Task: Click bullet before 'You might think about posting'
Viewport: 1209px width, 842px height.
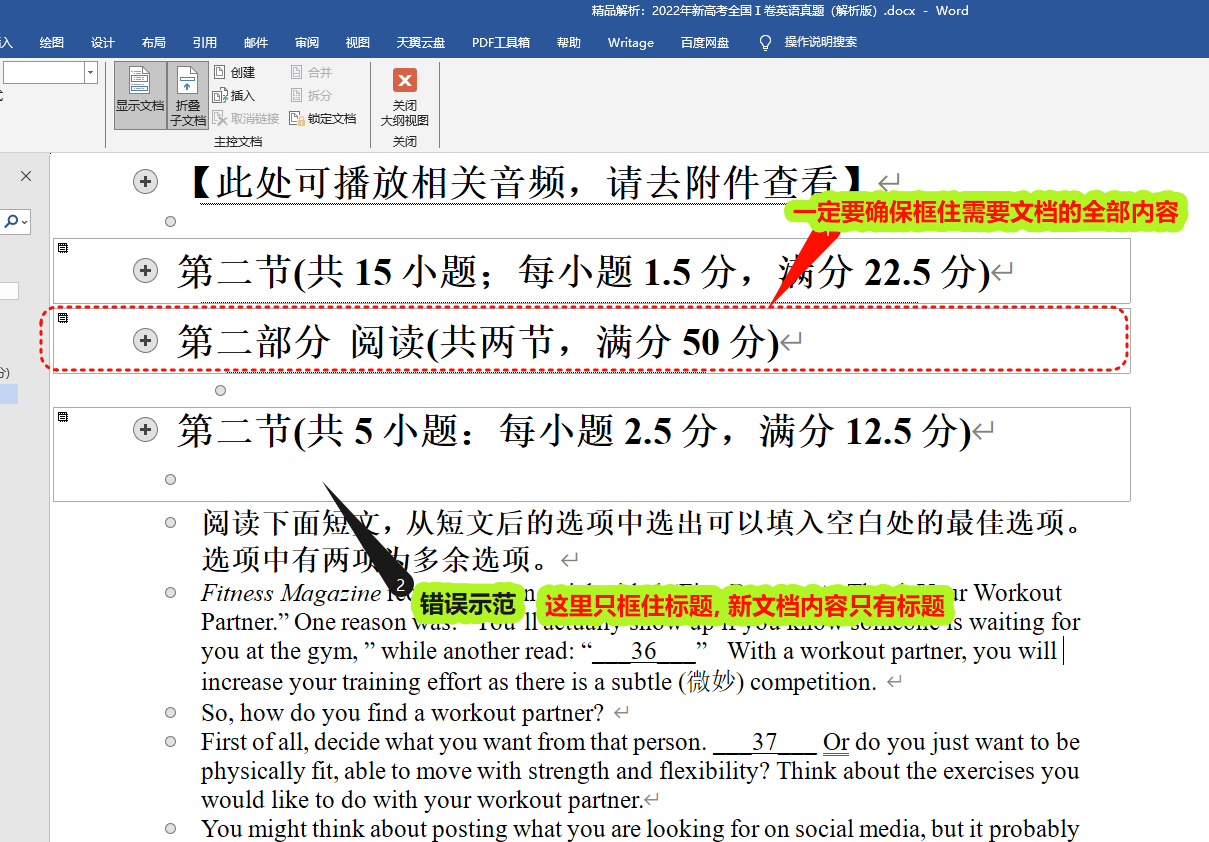Action: click(x=171, y=828)
